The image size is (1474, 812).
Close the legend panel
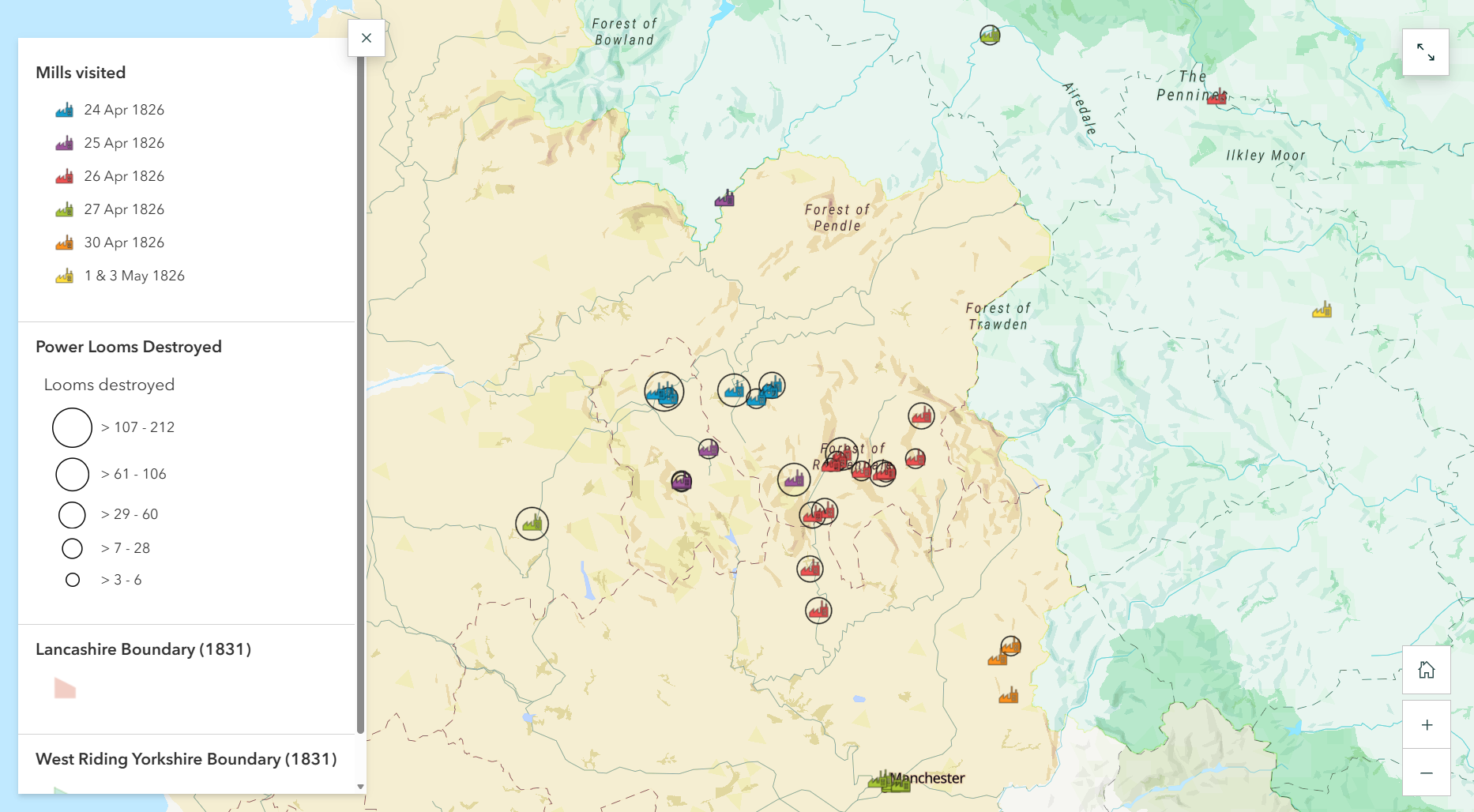pyautogui.click(x=367, y=38)
